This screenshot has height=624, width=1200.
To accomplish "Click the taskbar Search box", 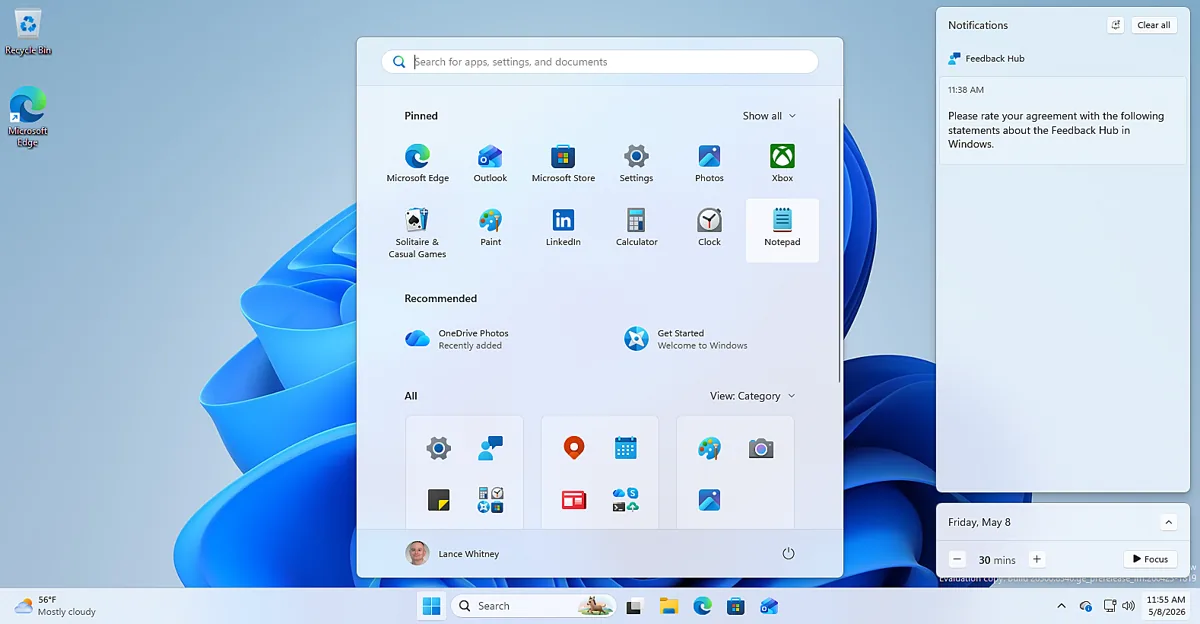I will [532, 606].
